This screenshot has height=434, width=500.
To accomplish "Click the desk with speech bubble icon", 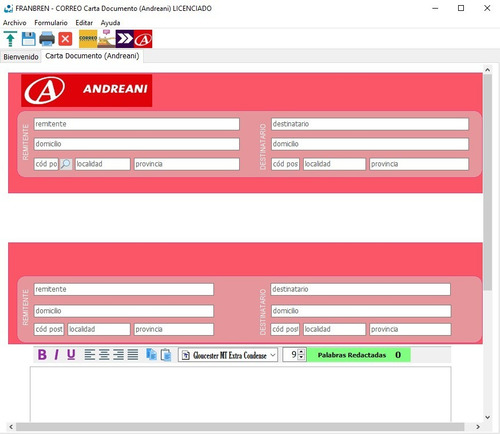I will [x=106, y=39].
